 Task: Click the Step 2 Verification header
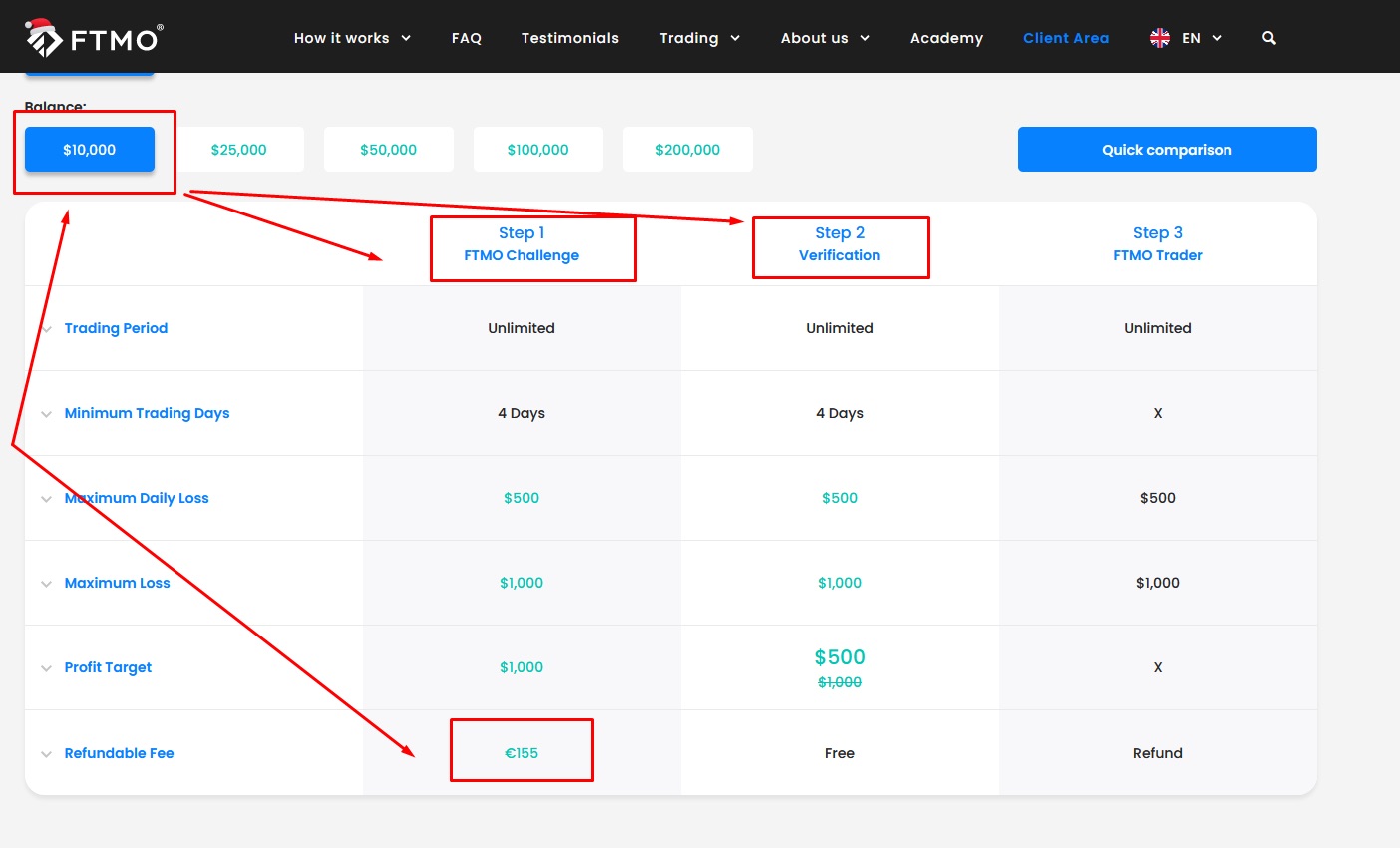pos(840,244)
